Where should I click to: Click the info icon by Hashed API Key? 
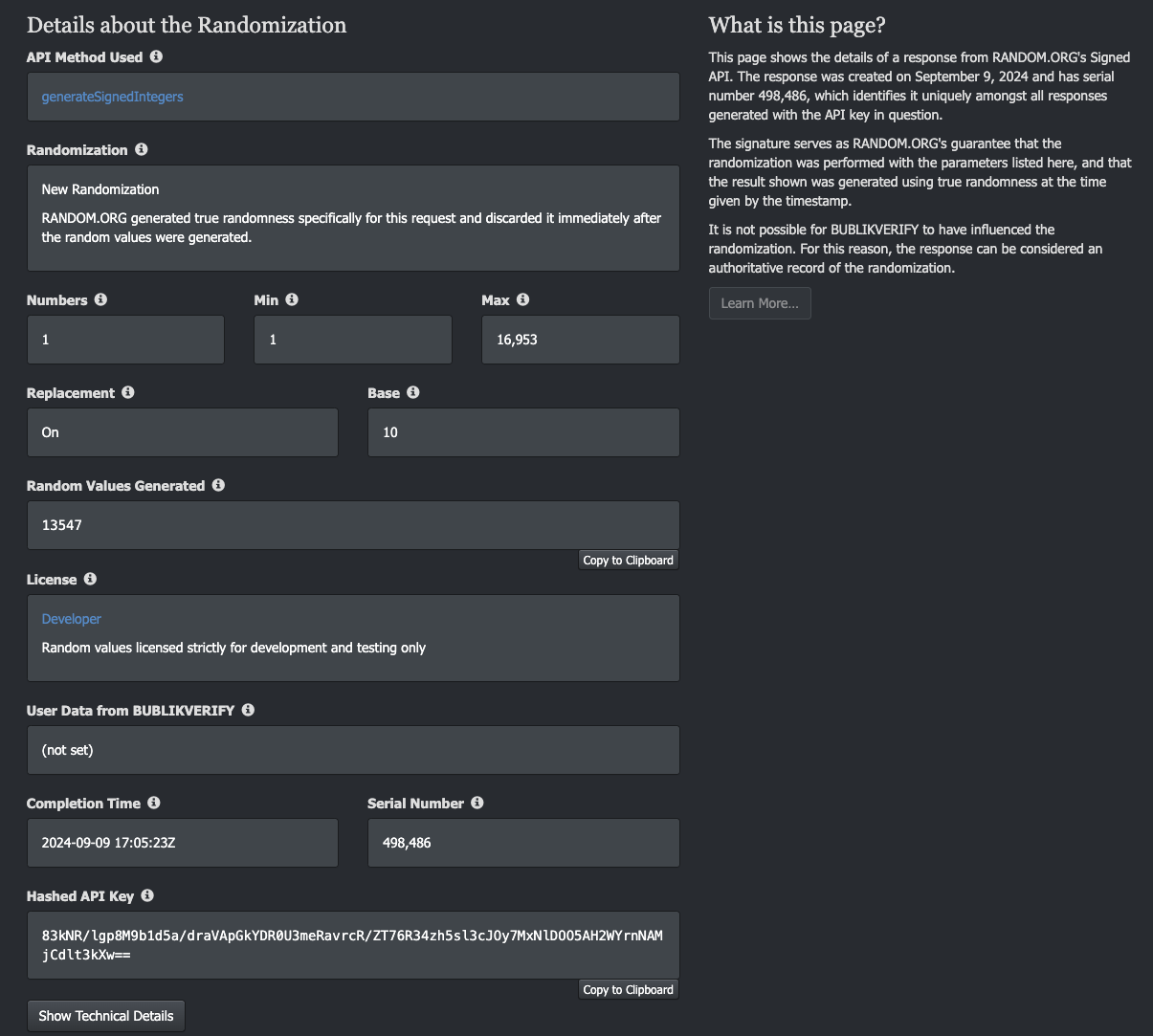pos(147,895)
